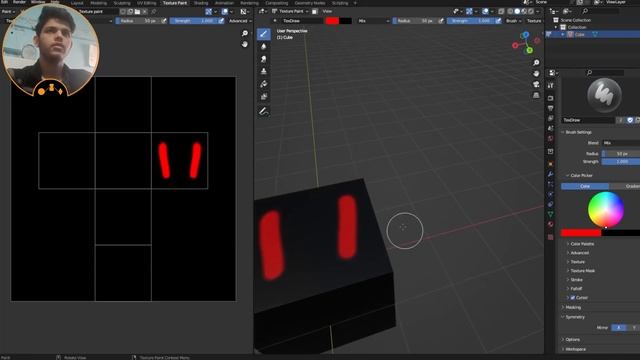Expand the Stroke panel

[576, 280]
